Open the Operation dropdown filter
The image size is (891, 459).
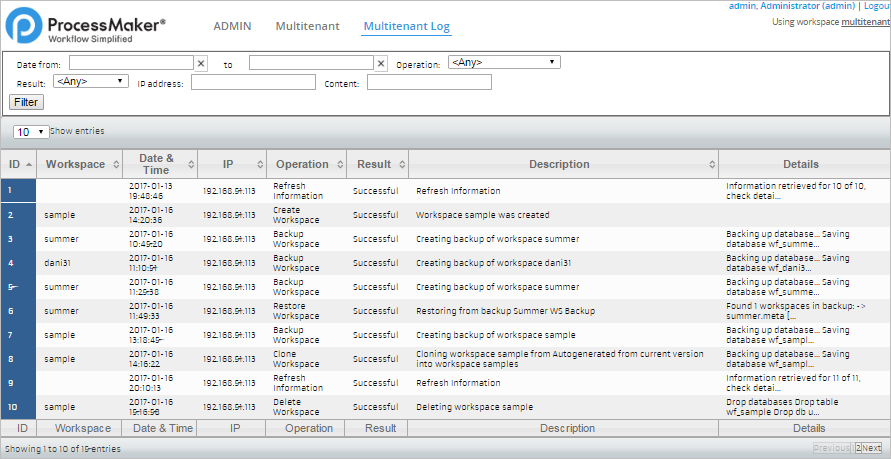[x=504, y=62]
